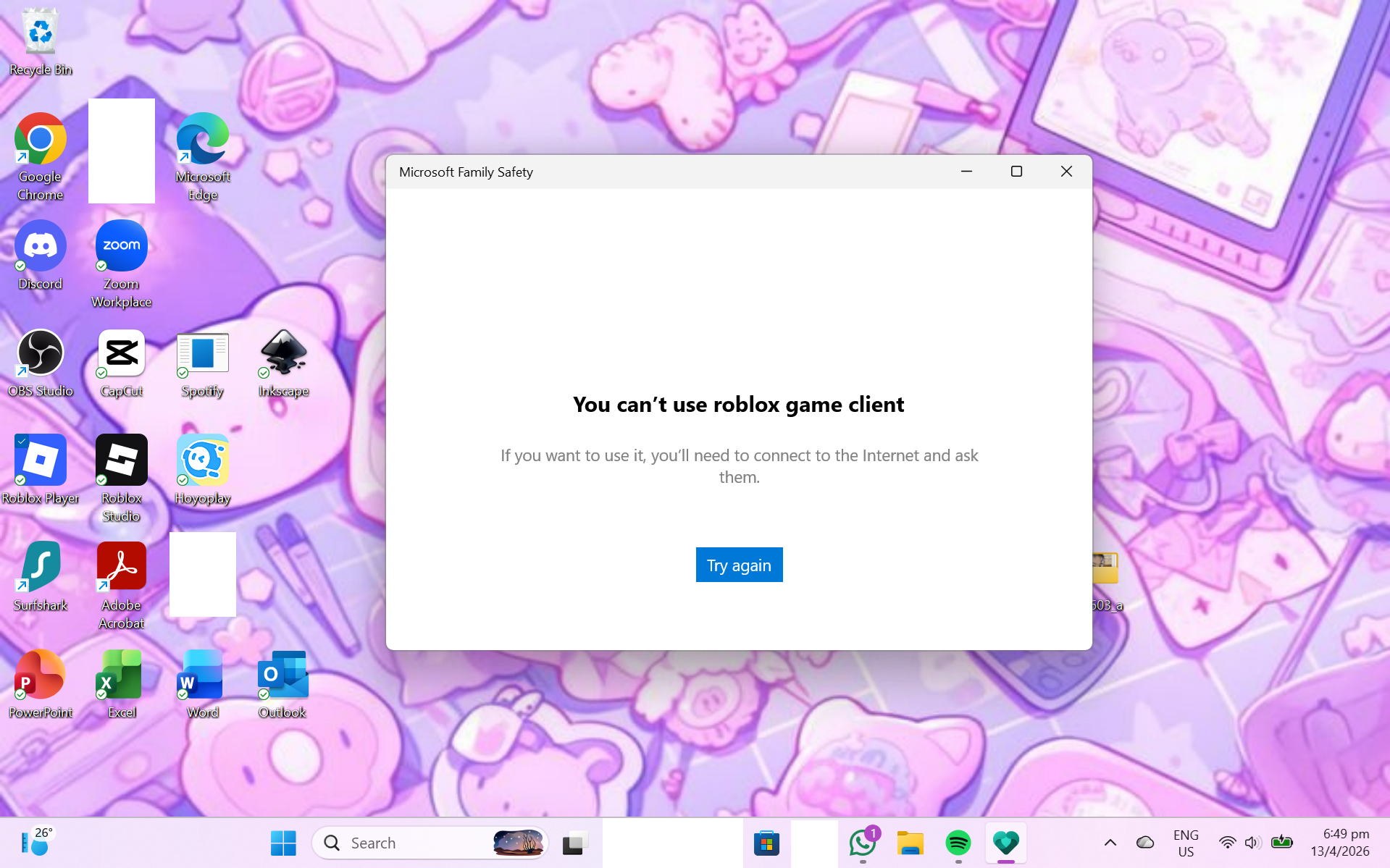This screenshot has width=1390, height=868.
Task: Show hidden system tray icons
Action: 1110,843
